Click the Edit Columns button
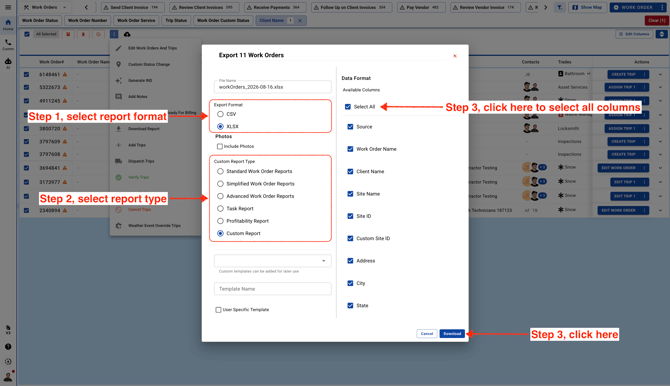Viewport: 670px width, 386px height. 634,34
